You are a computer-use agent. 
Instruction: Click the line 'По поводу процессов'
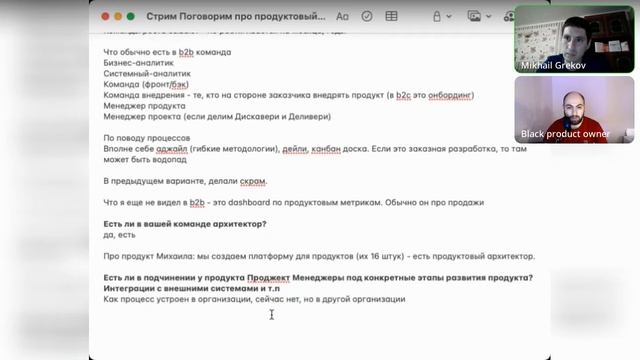147,138
